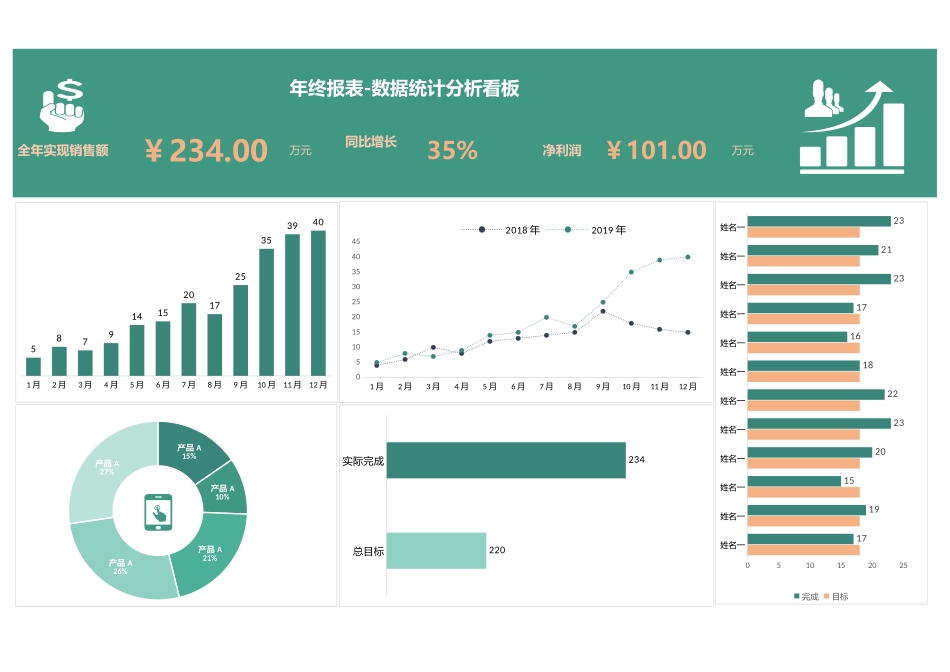Click the 总目标 bar labeled 220
This screenshot has width=950, height=672.
(436, 550)
